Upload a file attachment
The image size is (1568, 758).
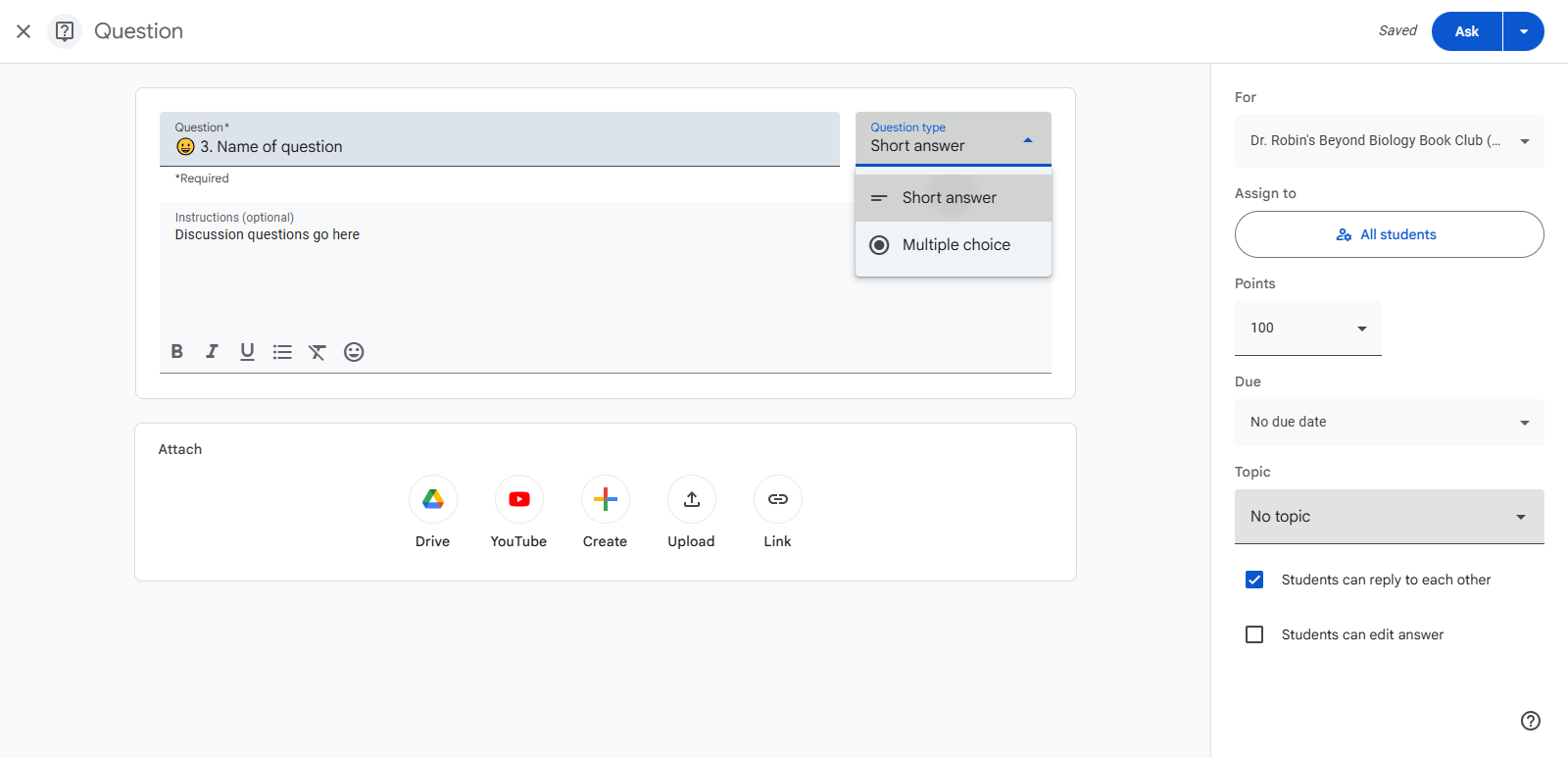point(692,499)
